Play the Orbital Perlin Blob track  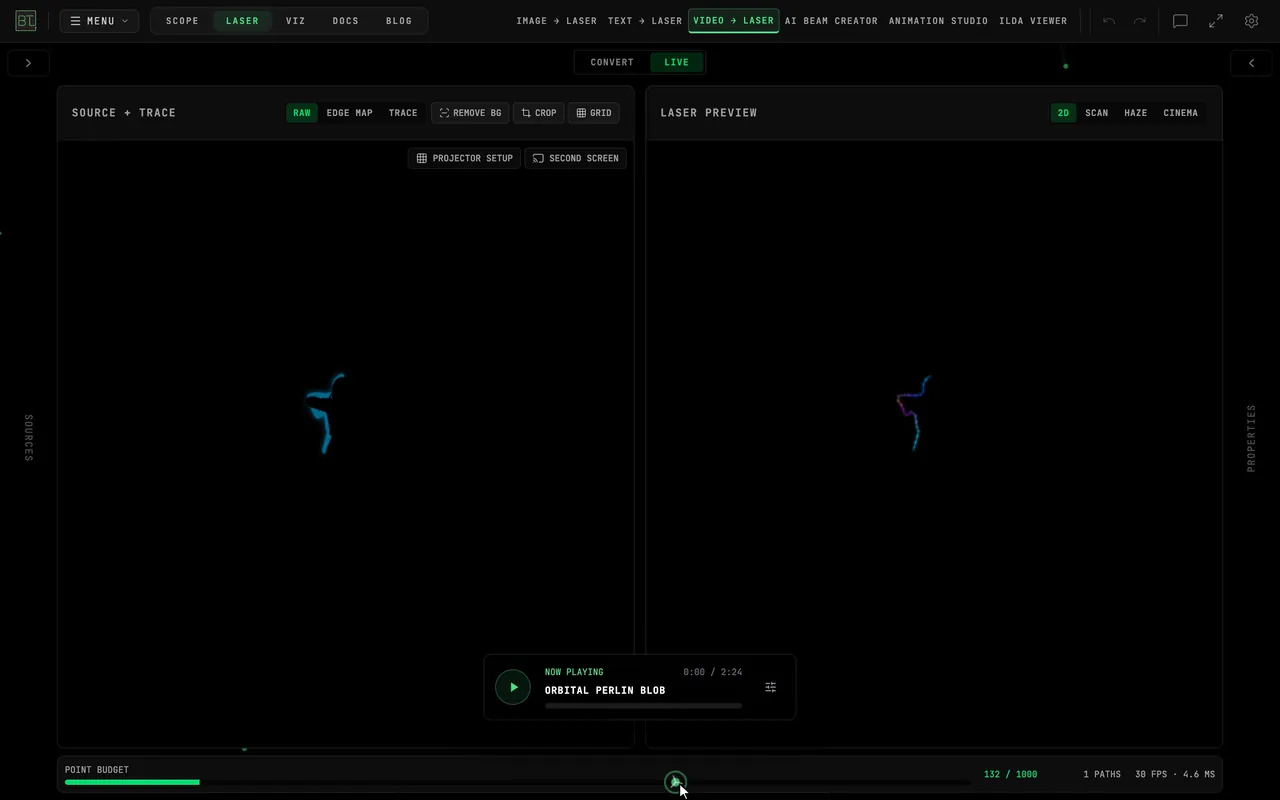coord(513,687)
